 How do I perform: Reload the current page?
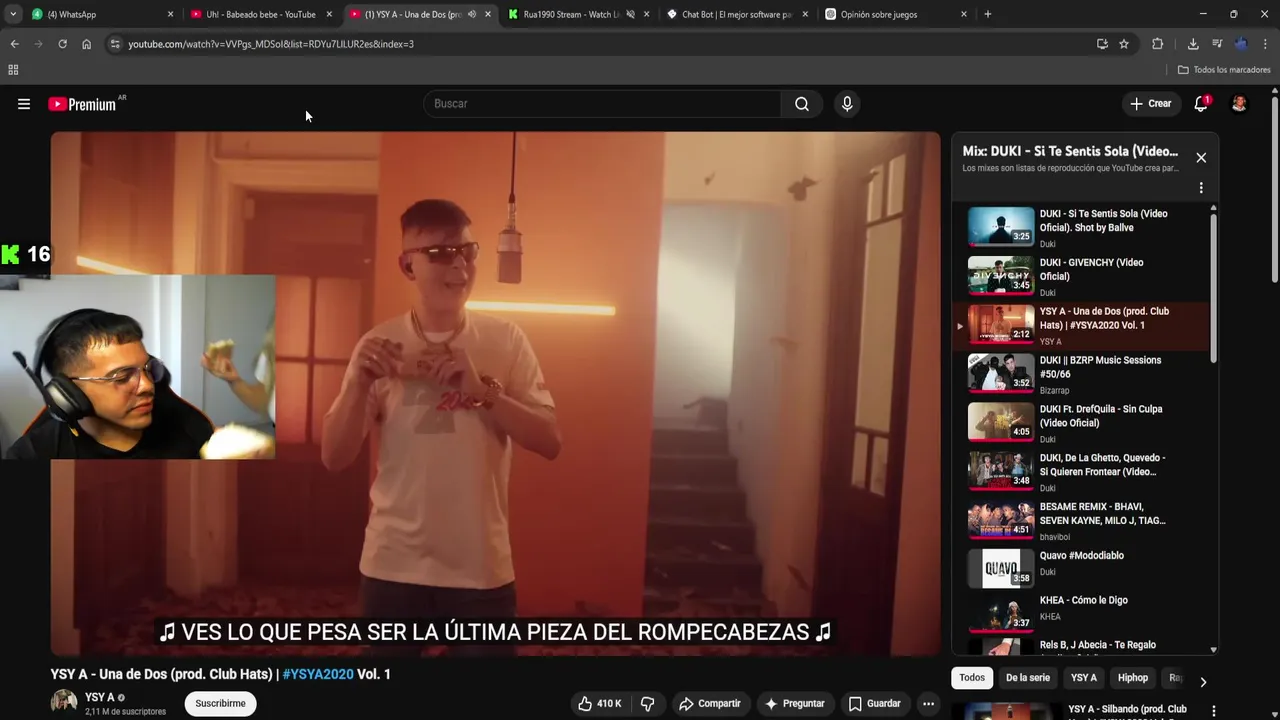[x=62, y=44]
